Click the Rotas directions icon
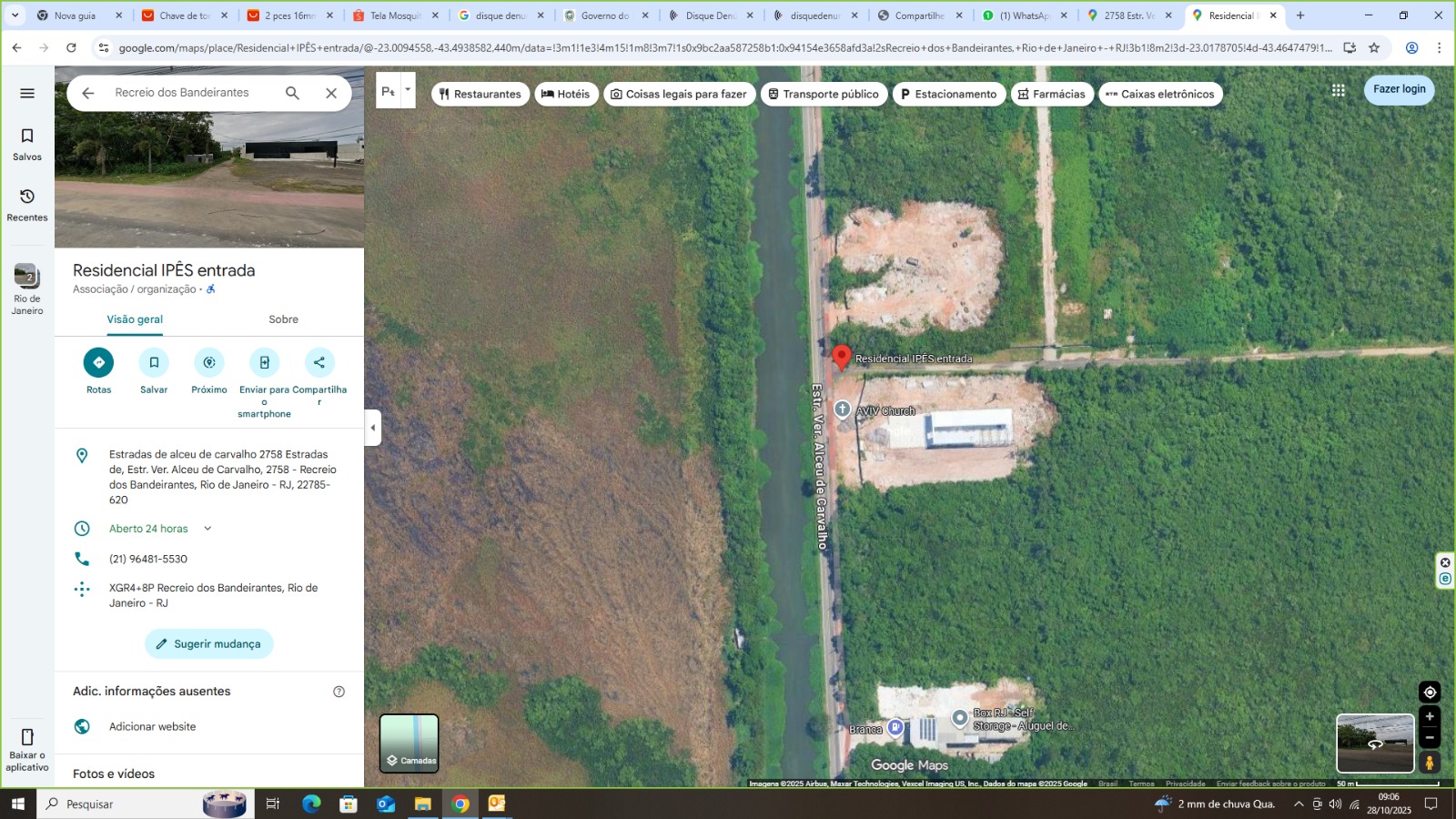Image resolution: width=1456 pixels, height=819 pixels. pos(98,362)
